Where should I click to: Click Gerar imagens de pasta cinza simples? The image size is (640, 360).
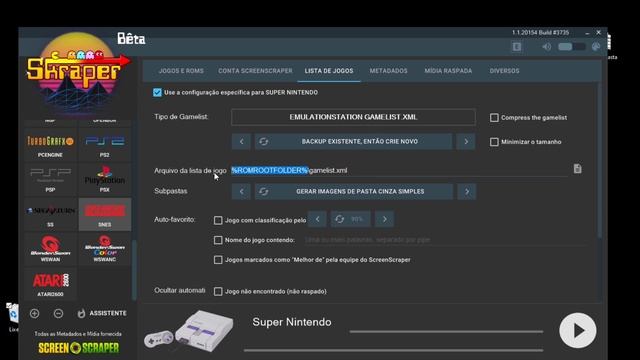pos(354,191)
